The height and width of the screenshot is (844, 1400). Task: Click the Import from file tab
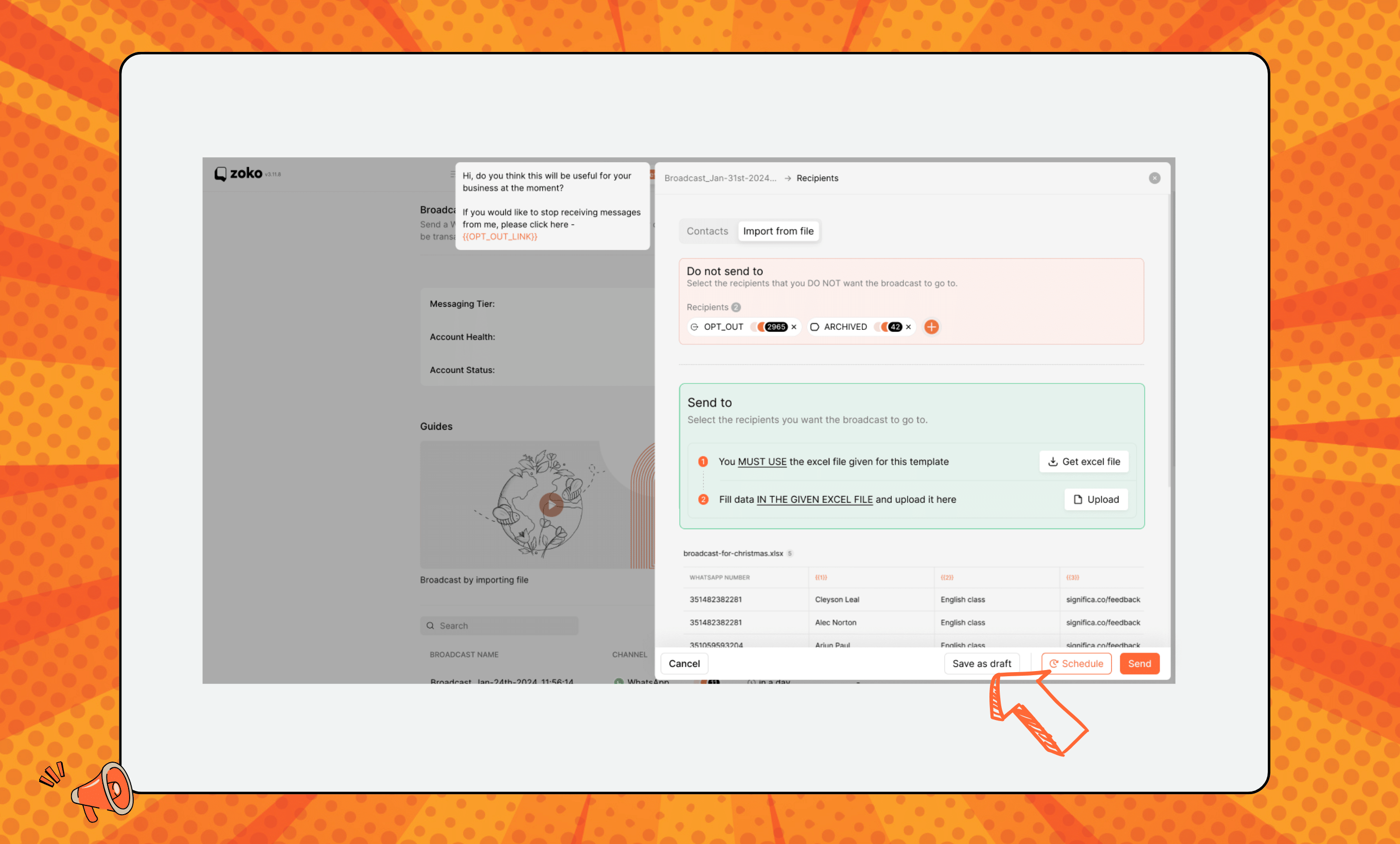click(778, 231)
